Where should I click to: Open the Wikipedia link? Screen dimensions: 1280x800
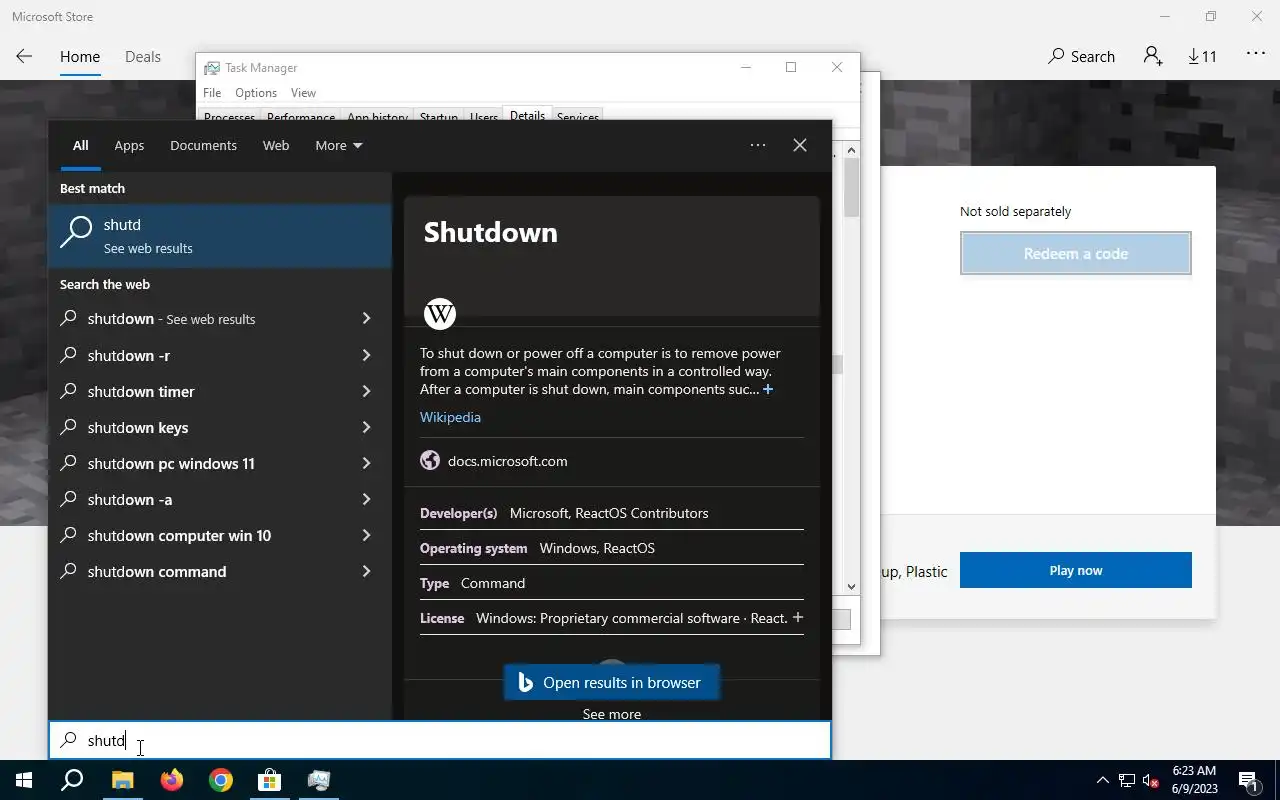coord(450,417)
